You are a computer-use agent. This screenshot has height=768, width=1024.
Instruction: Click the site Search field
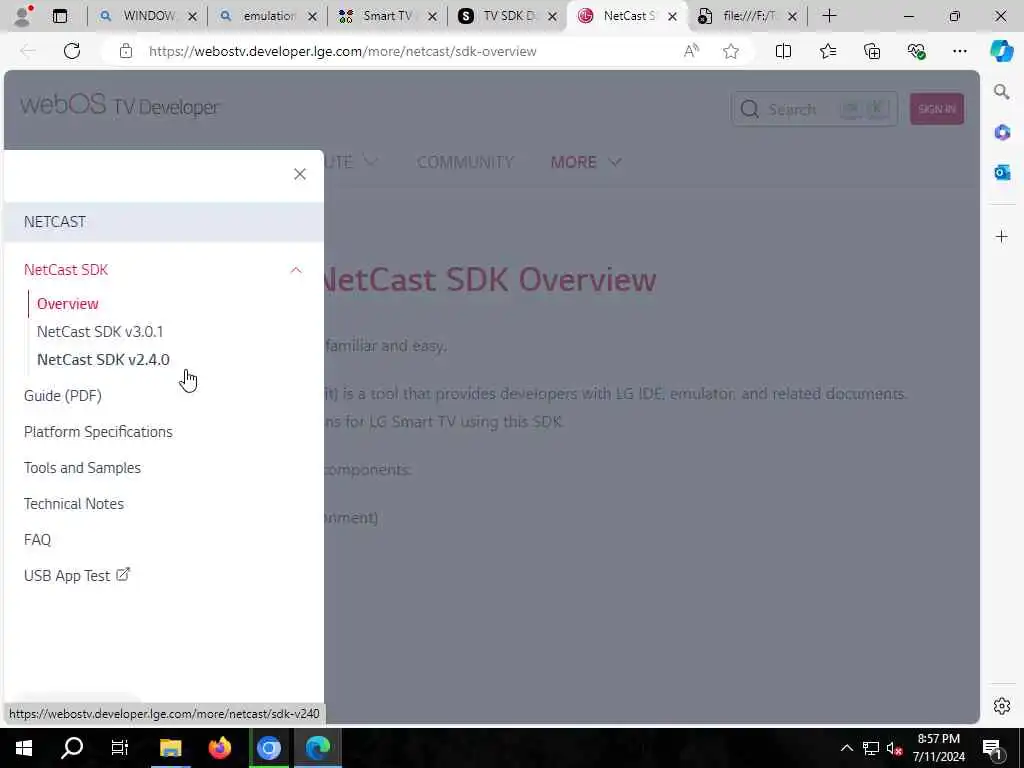814,109
